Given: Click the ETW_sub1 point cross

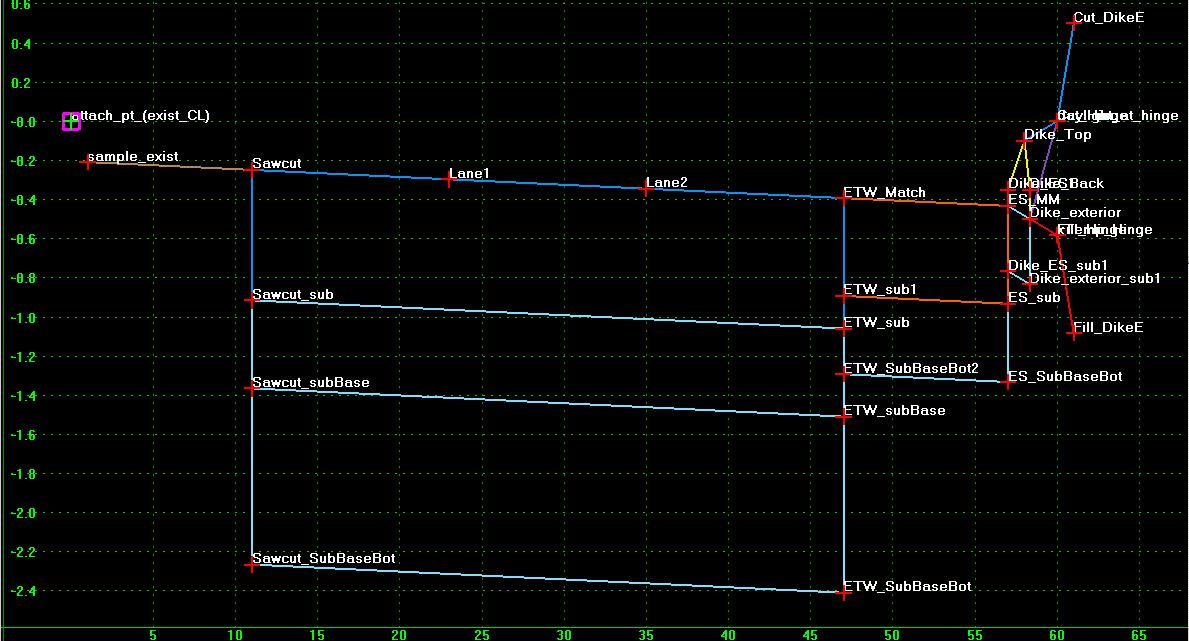Looking at the screenshot, I should (x=843, y=296).
